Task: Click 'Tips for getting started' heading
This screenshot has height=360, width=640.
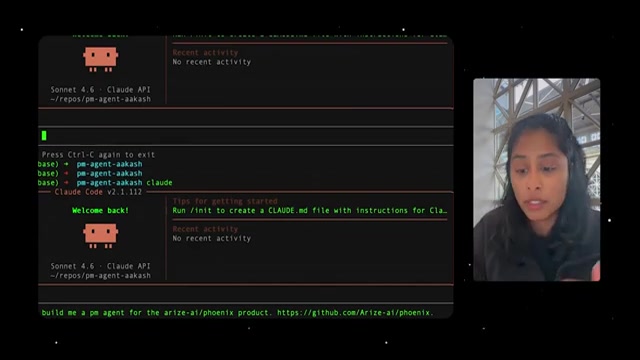Action: tap(225, 201)
